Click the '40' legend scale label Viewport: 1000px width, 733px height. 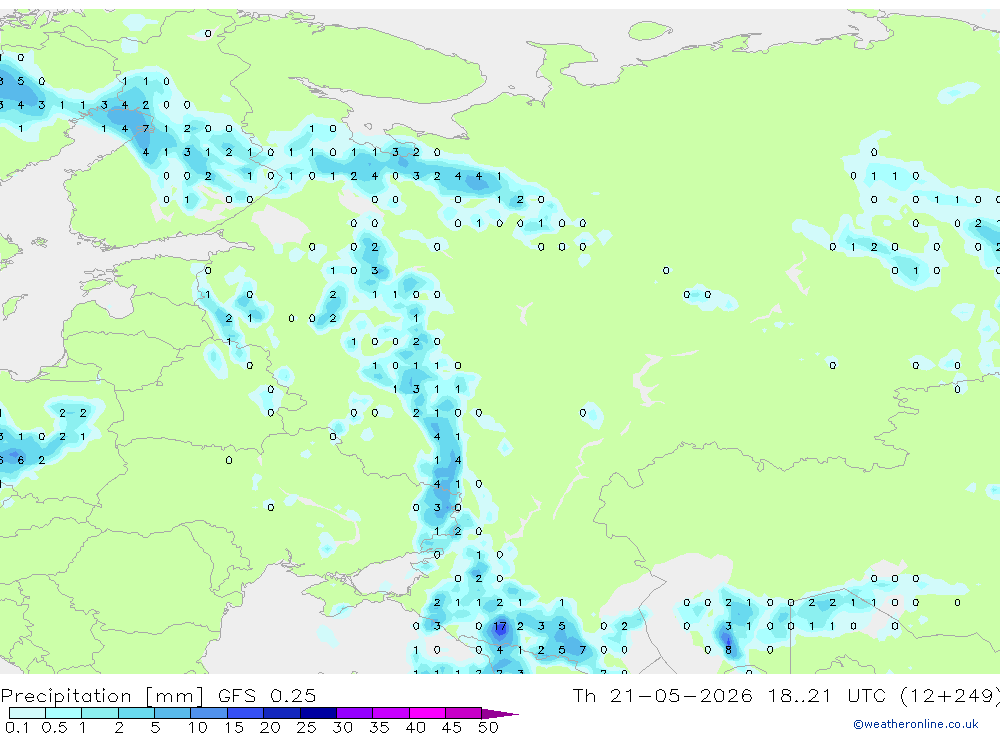click(415, 727)
